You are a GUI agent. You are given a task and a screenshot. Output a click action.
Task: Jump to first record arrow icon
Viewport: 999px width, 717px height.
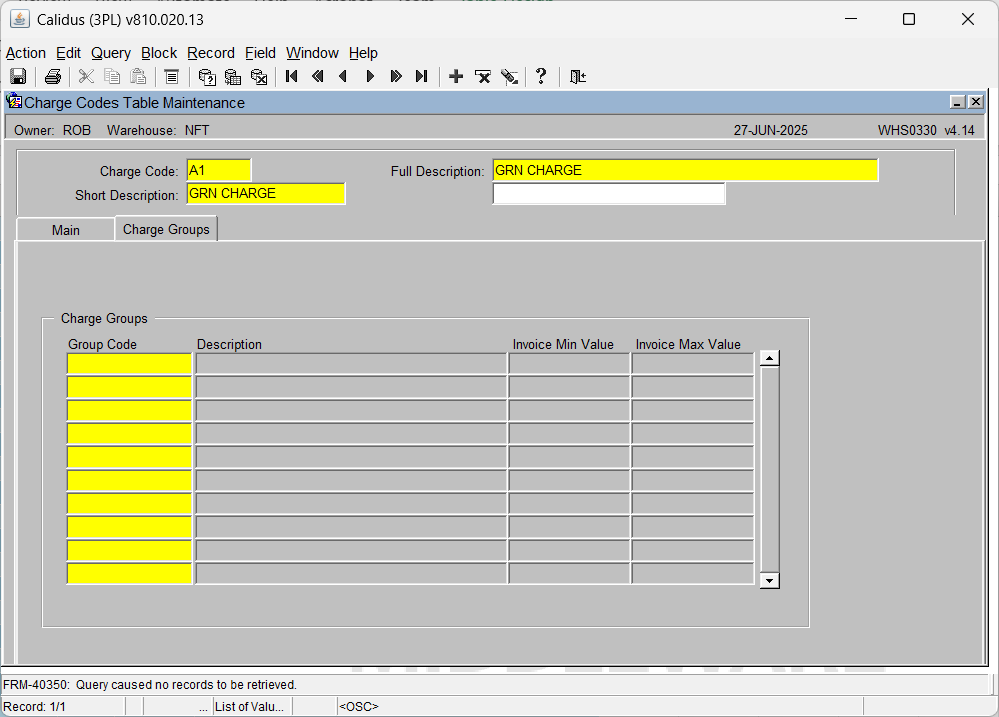292,76
